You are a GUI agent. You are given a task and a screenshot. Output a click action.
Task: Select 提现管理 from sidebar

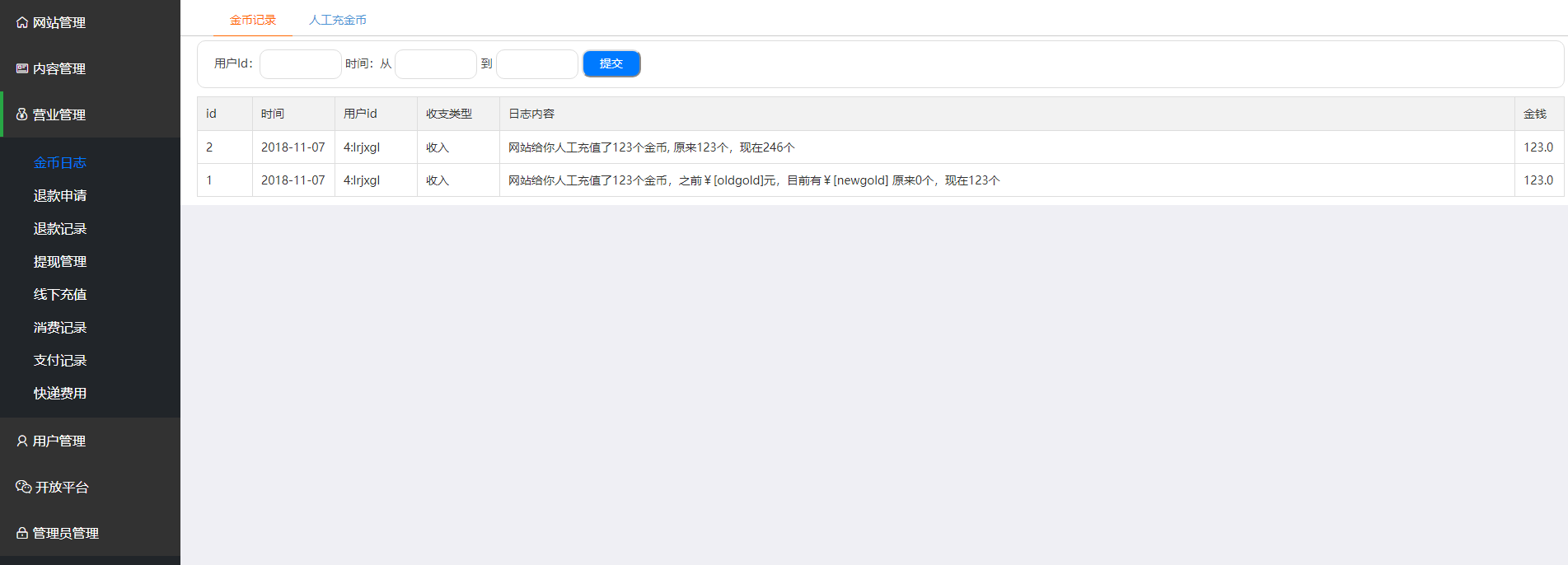59,262
